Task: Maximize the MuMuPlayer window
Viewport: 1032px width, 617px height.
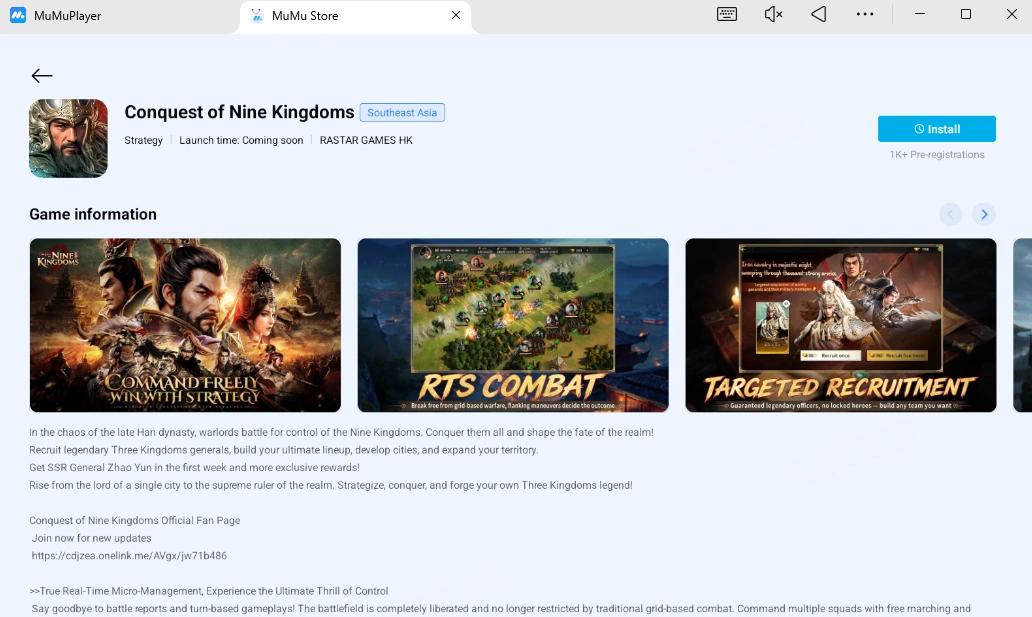Action: 966,14
